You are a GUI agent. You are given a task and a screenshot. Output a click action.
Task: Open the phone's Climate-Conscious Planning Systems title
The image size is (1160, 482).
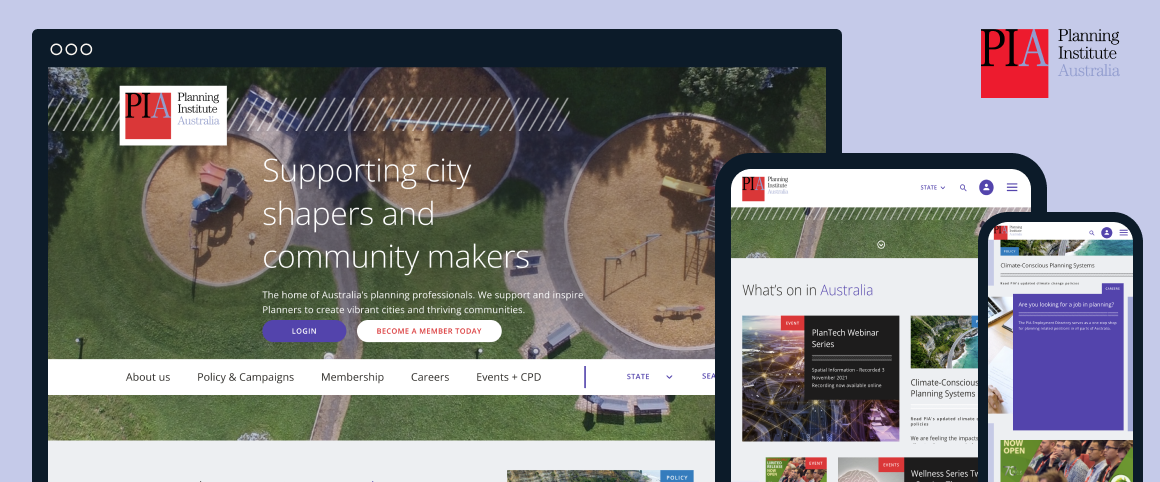click(1047, 265)
